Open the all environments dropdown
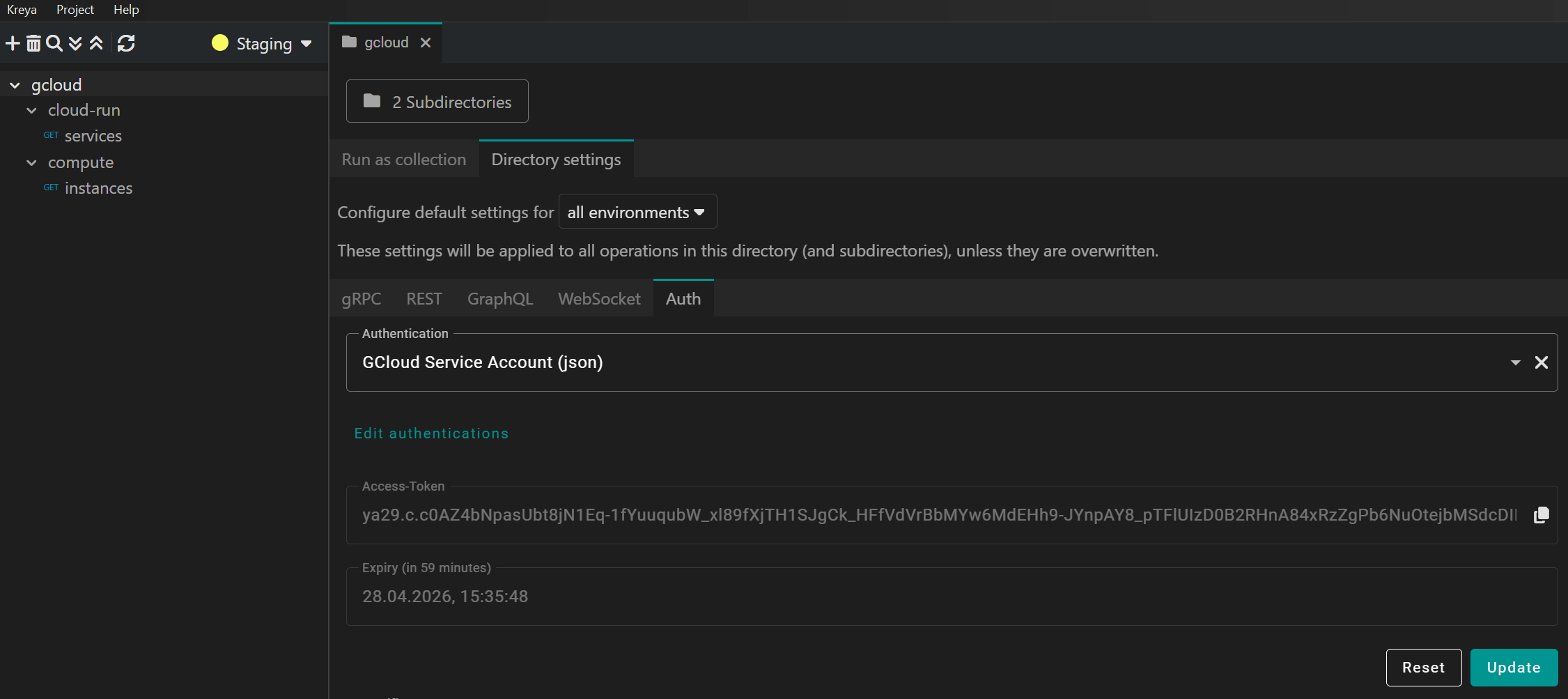The image size is (1568, 699). click(637, 212)
